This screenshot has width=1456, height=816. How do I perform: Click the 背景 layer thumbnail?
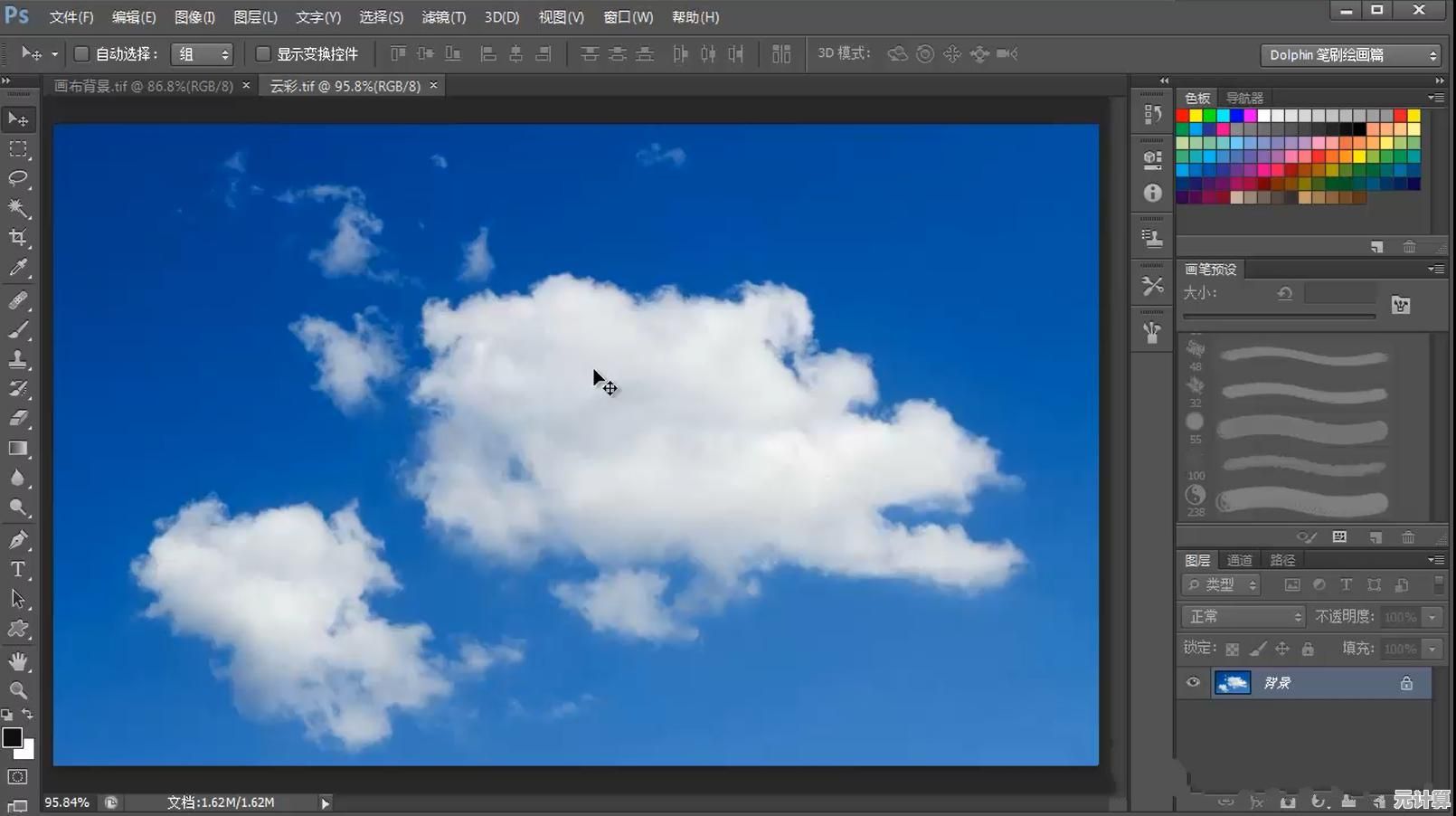1232,682
